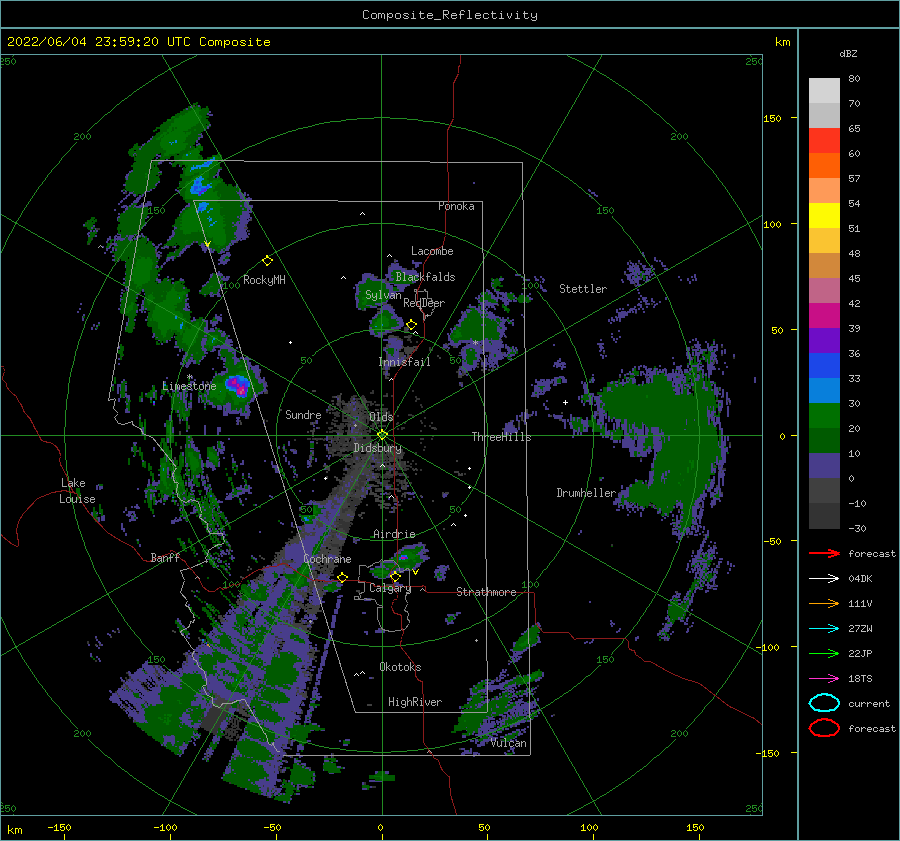Select the cyan 27ZW arrow in legend
The width and height of the screenshot is (900, 841).
(824, 629)
